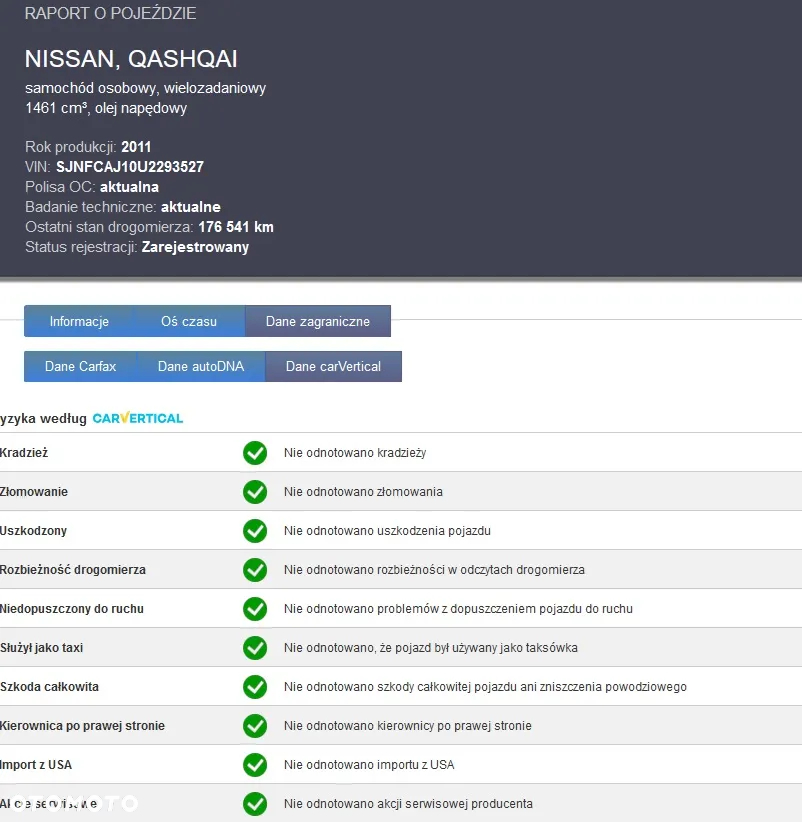Click green checkmark in Uszkodzony row
This screenshot has height=822, width=802.
(255, 531)
